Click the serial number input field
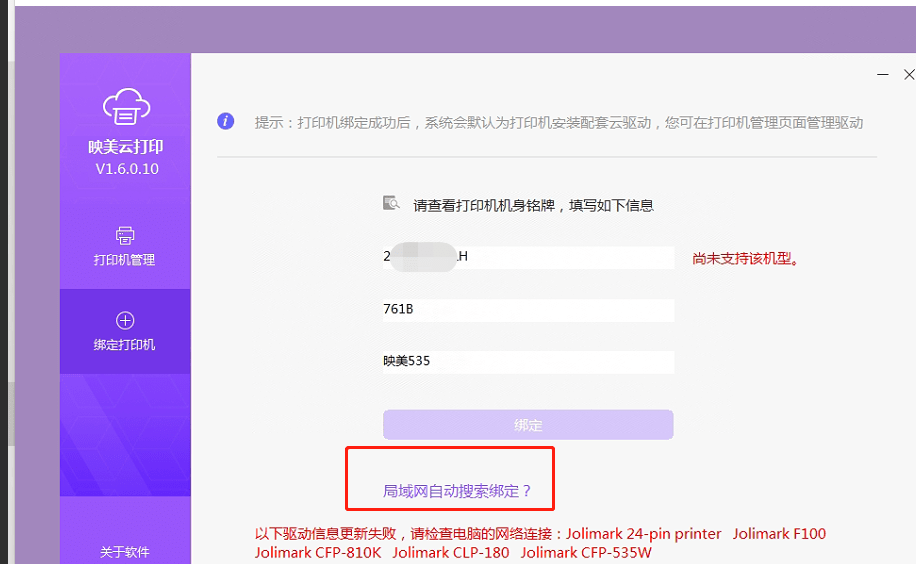Image resolution: width=916 pixels, height=564 pixels. [x=528, y=257]
